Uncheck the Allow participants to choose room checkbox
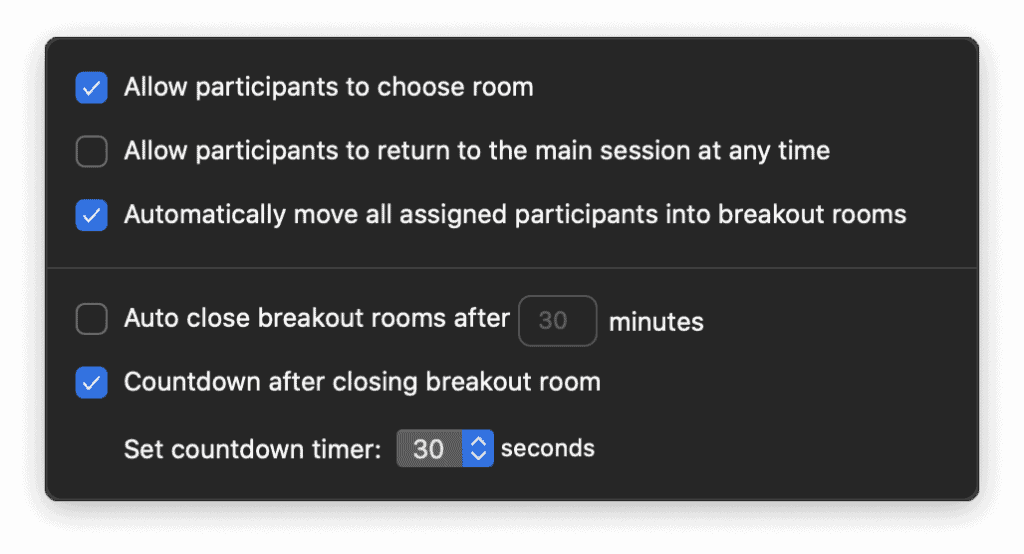Screen dimensions: 1024x554 tap(92, 88)
